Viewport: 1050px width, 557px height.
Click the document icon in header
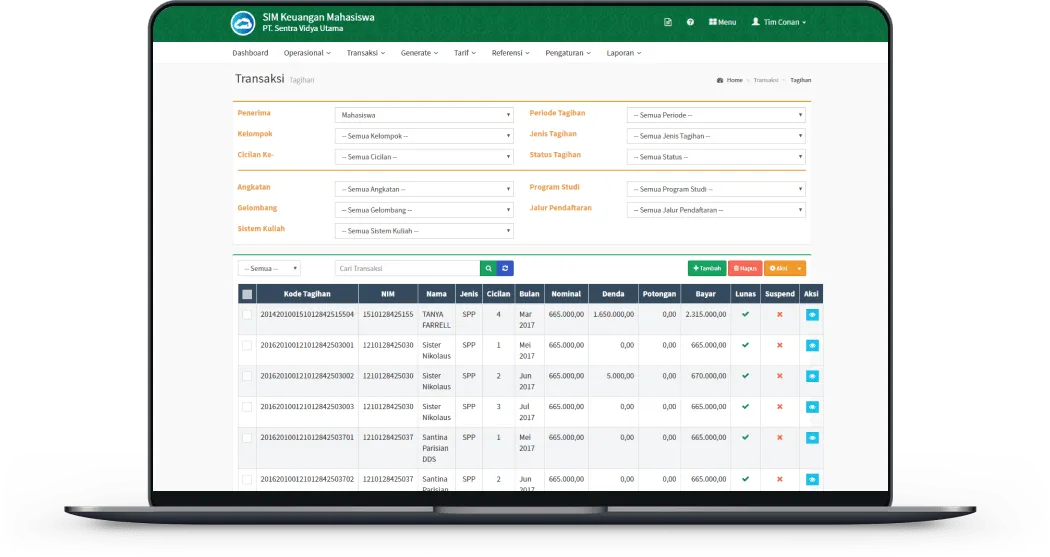click(x=668, y=22)
